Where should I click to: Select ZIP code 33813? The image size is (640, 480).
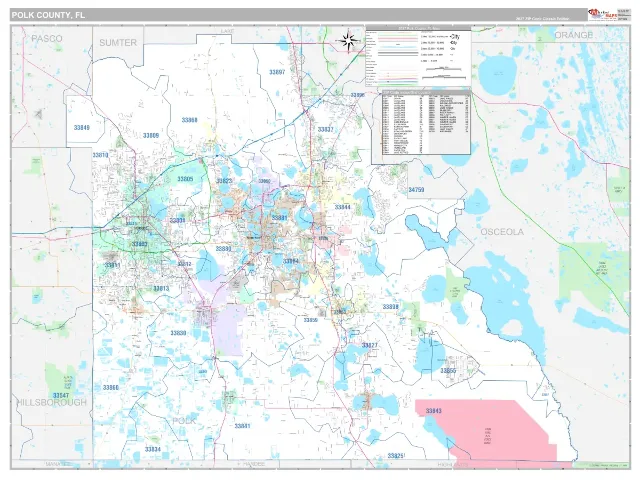pyautogui.click(x=161, y=289)
